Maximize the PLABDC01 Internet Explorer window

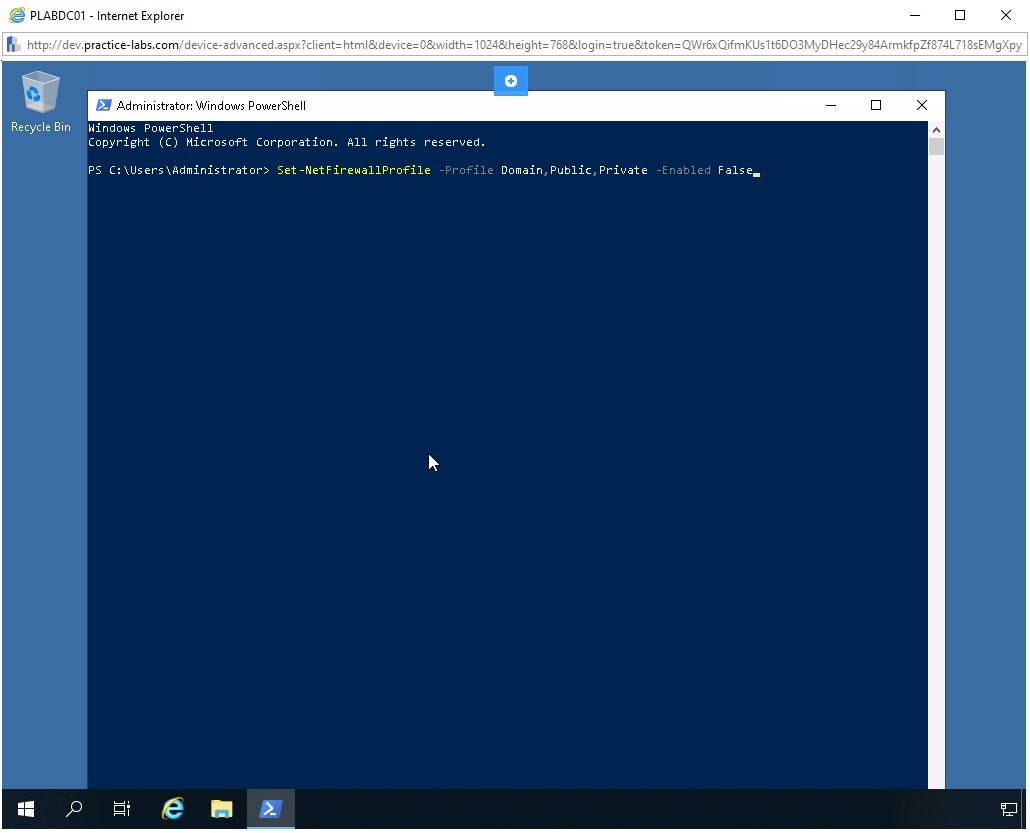[960, 15]
